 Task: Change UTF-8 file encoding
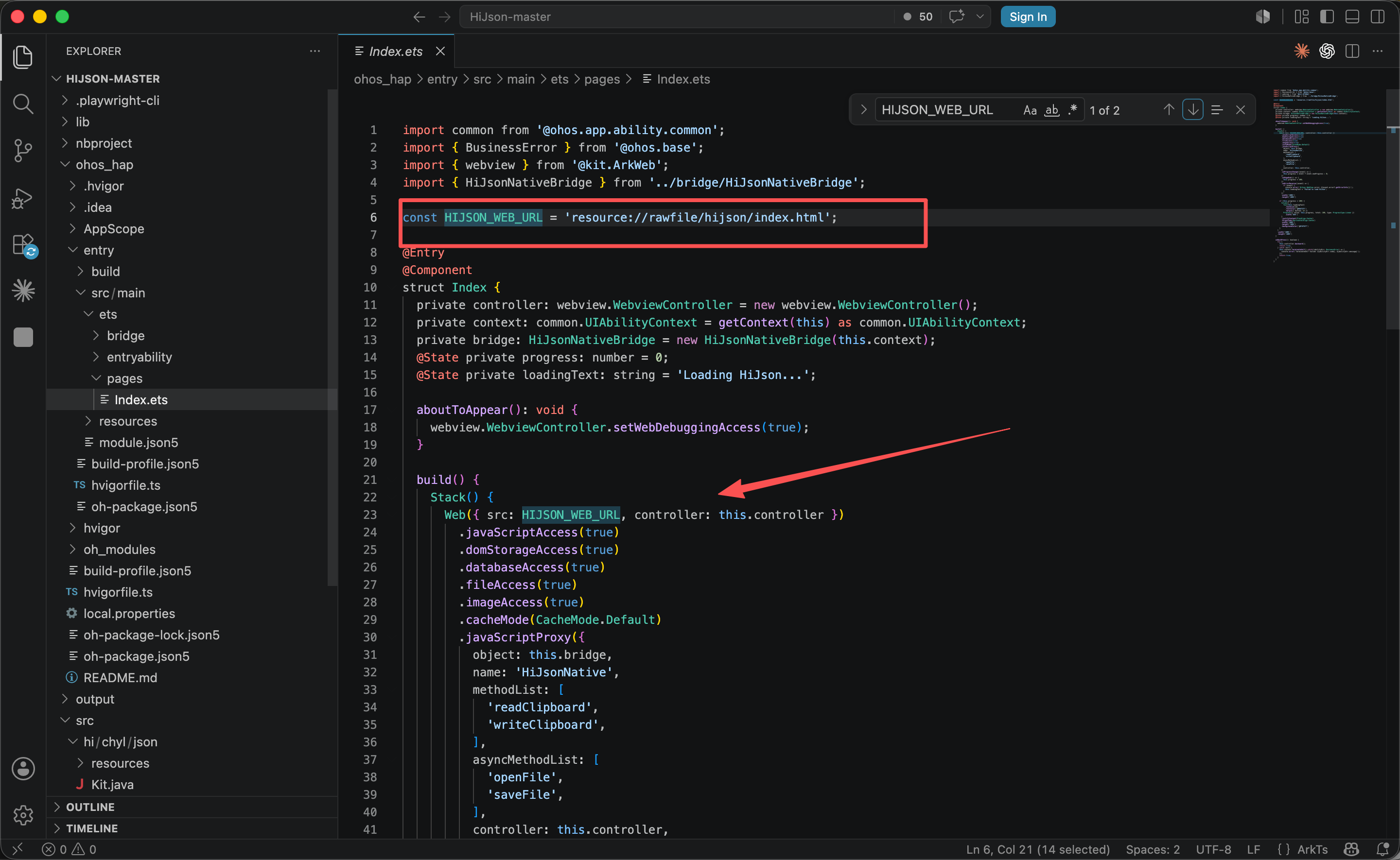pyautogui.click(x=1213, y=849)
